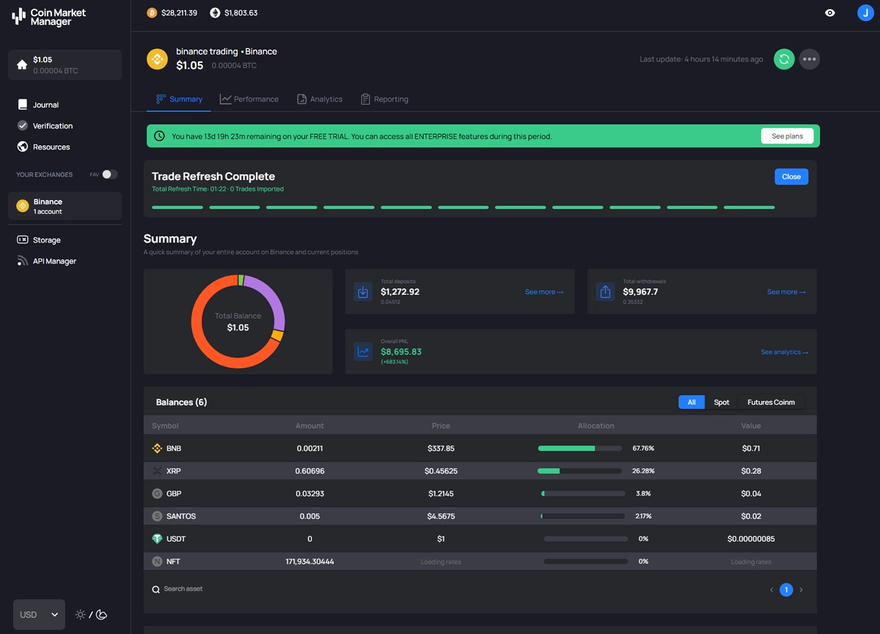Open the Storage section
This screenshot has width=880, height=634.
pyautogui.click(x=44, y=239)
